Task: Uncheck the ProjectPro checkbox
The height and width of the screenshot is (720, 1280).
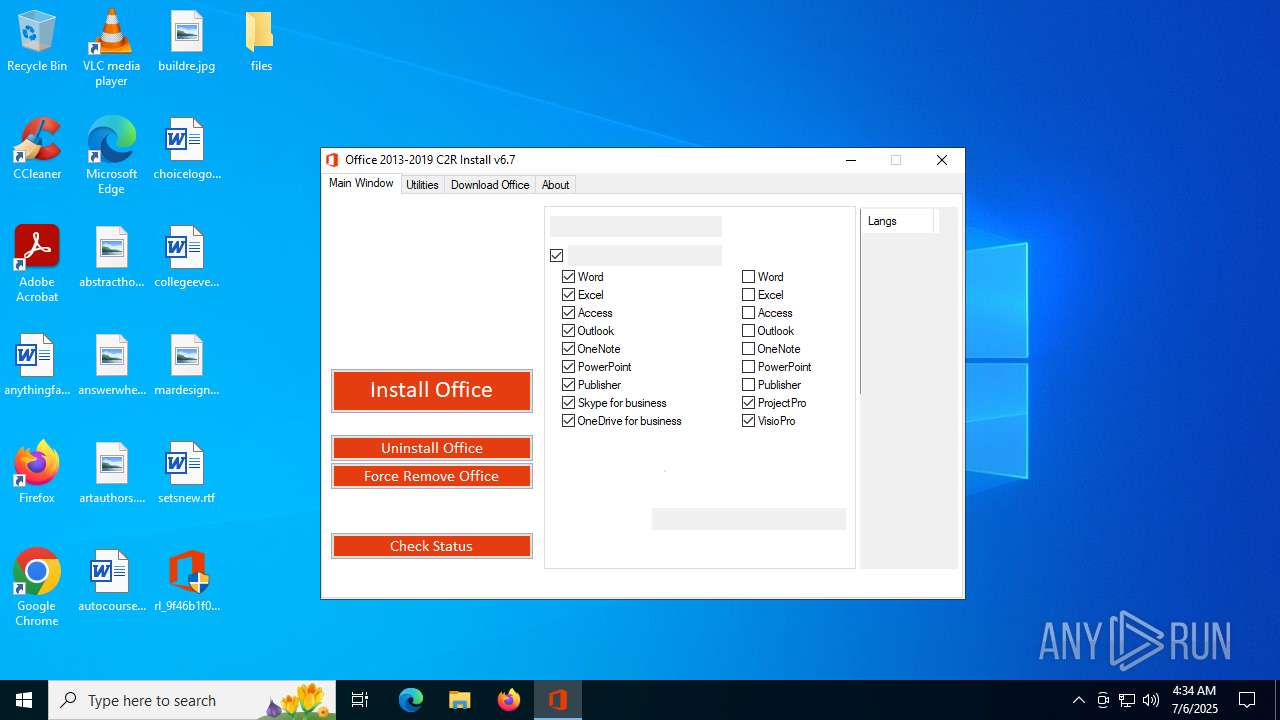Action: [748, 403]
